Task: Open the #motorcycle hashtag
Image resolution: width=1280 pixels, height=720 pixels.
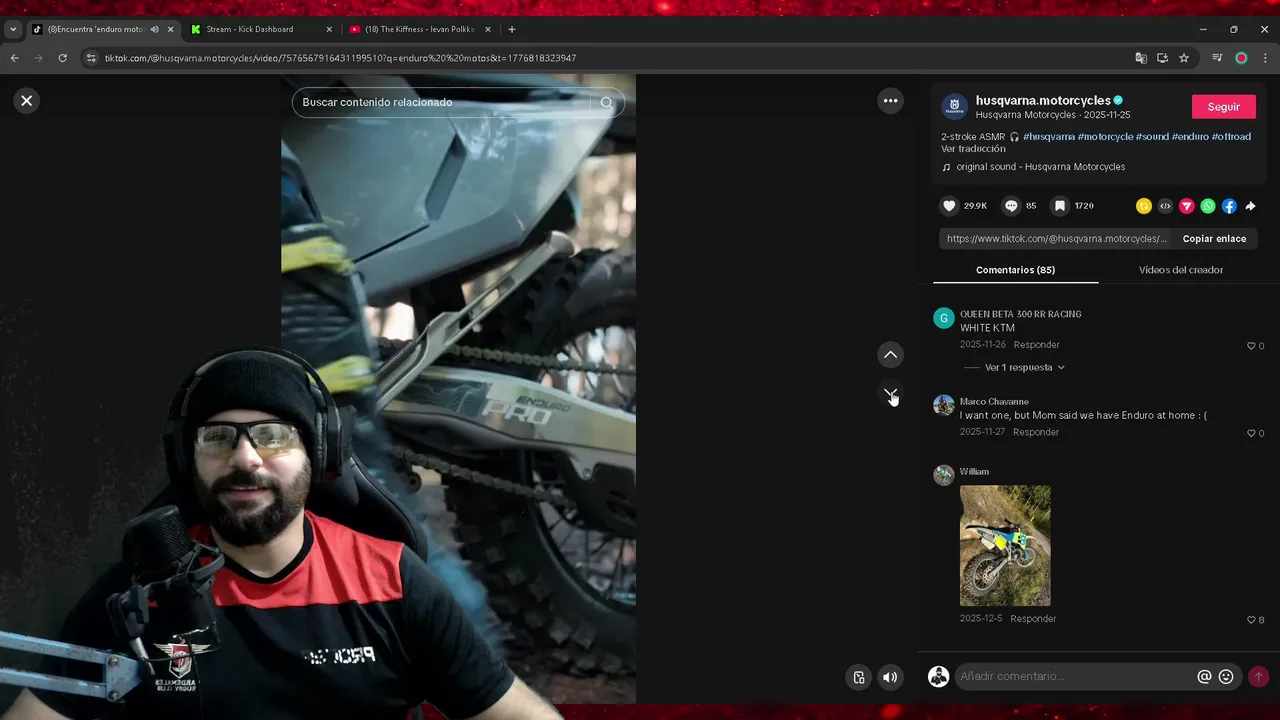Action: (x=1105, y=137)
